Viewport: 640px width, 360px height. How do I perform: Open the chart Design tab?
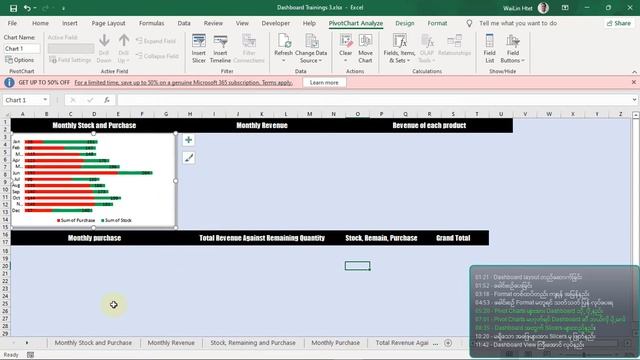404,23
